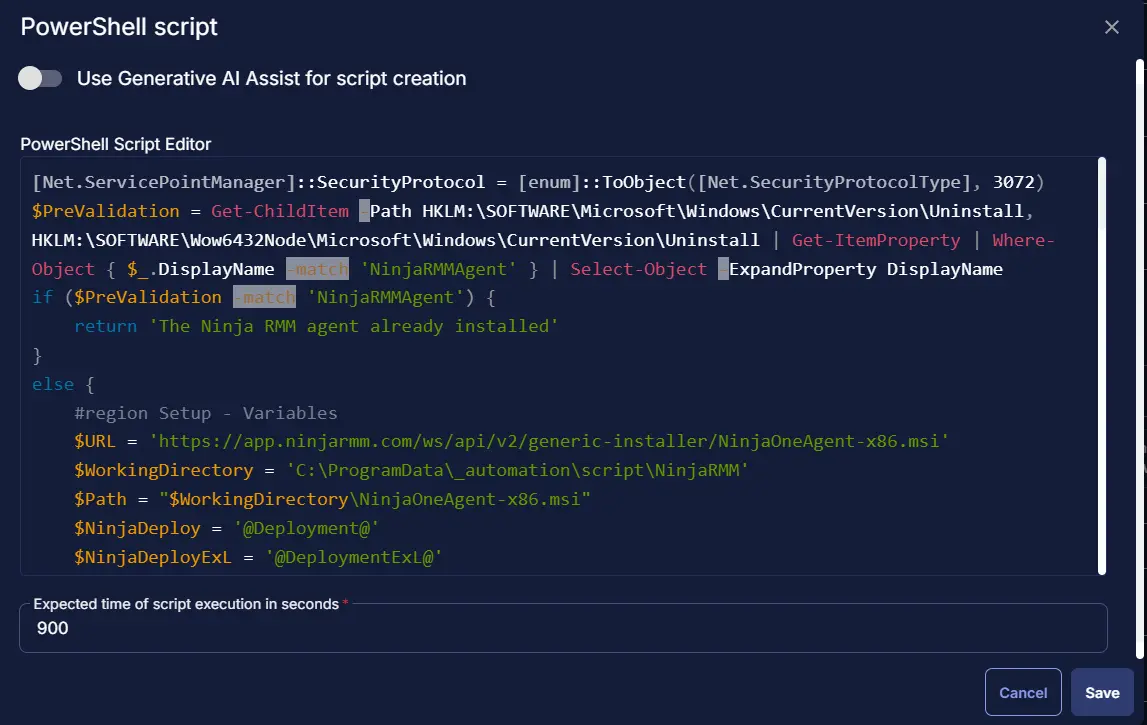
Task: Click the Cancel button
Action: pyautogui.click(x=1023, y=692)
